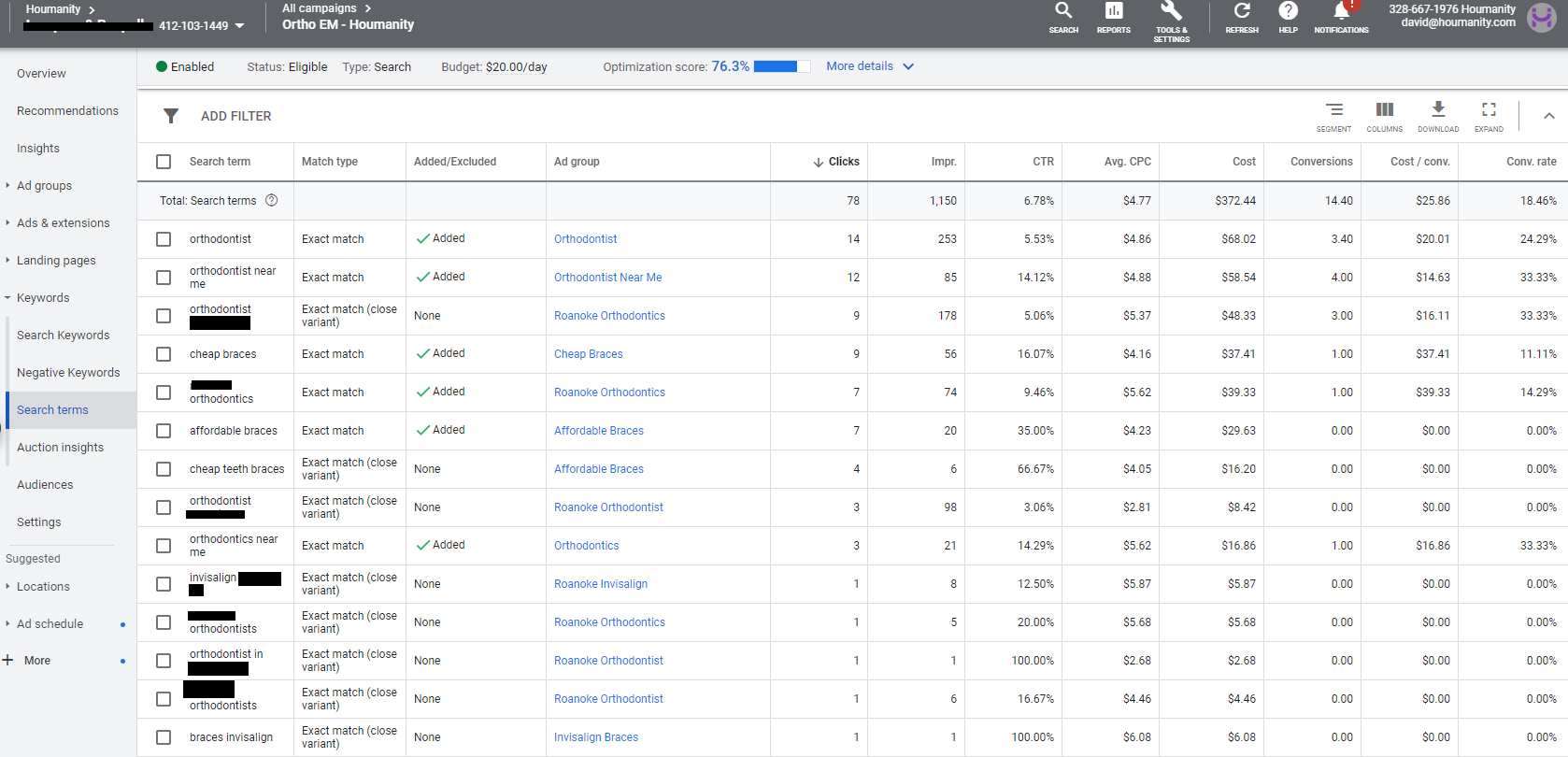The height and width of the screenshot is (757, 1568).
Task: Sort by the Cost column header
Action: [1245, 162]
